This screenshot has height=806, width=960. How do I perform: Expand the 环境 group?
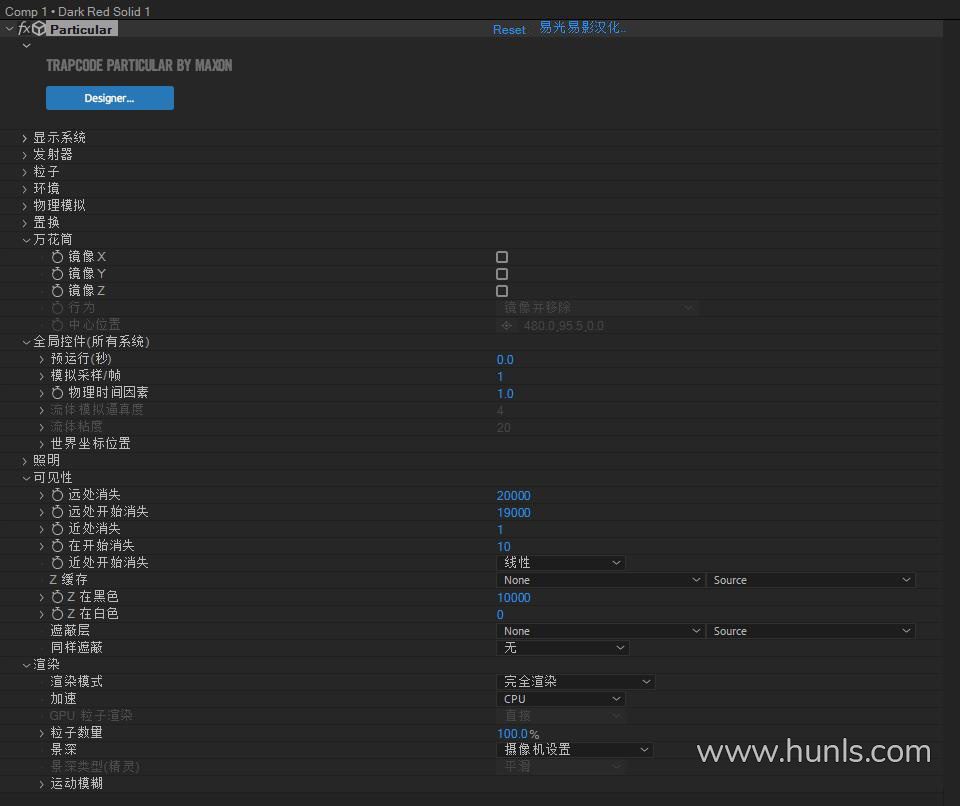[x=25, y=189]
